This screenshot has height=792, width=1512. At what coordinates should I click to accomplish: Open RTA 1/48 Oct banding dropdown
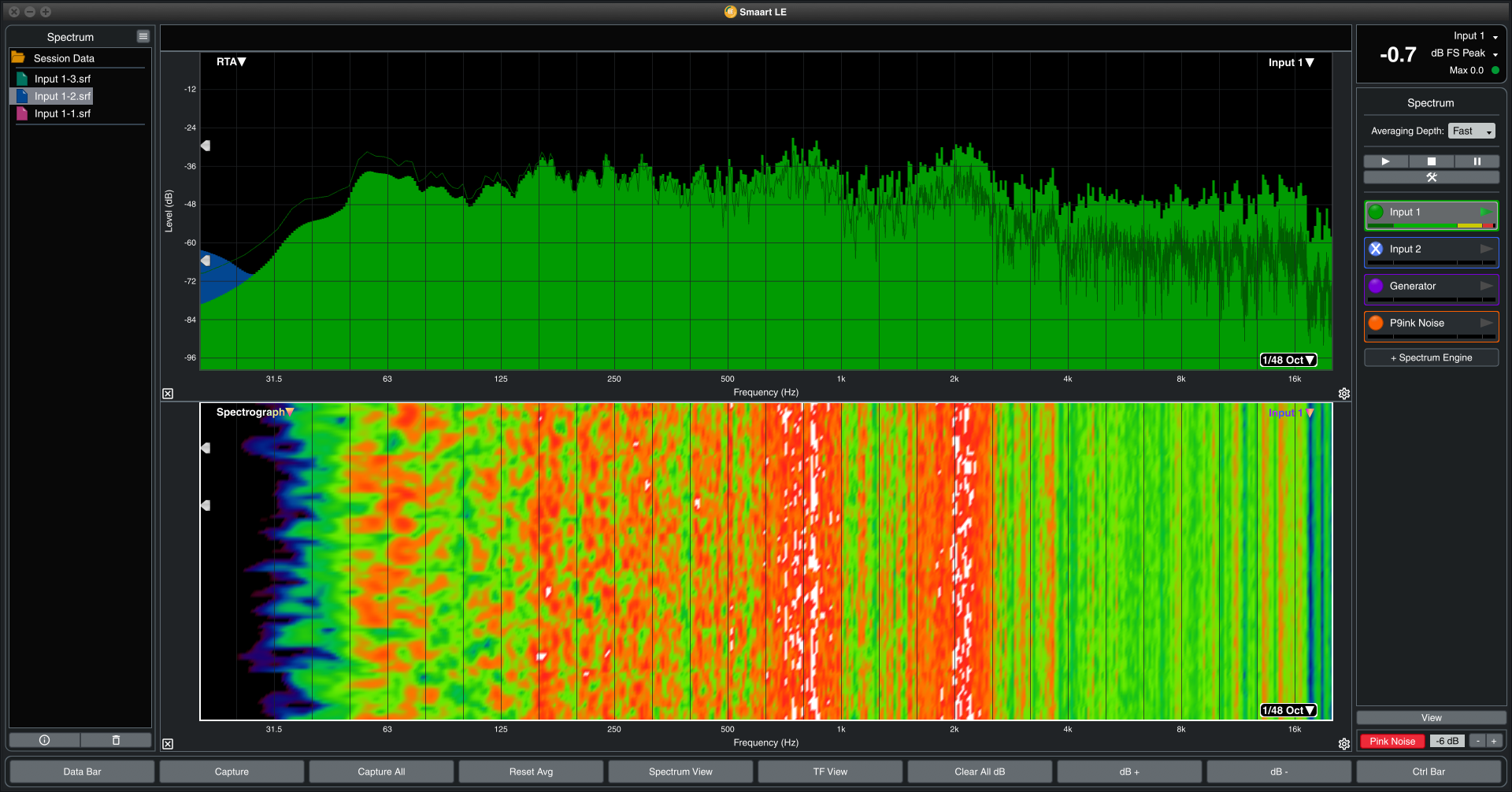coord(1288,360)
